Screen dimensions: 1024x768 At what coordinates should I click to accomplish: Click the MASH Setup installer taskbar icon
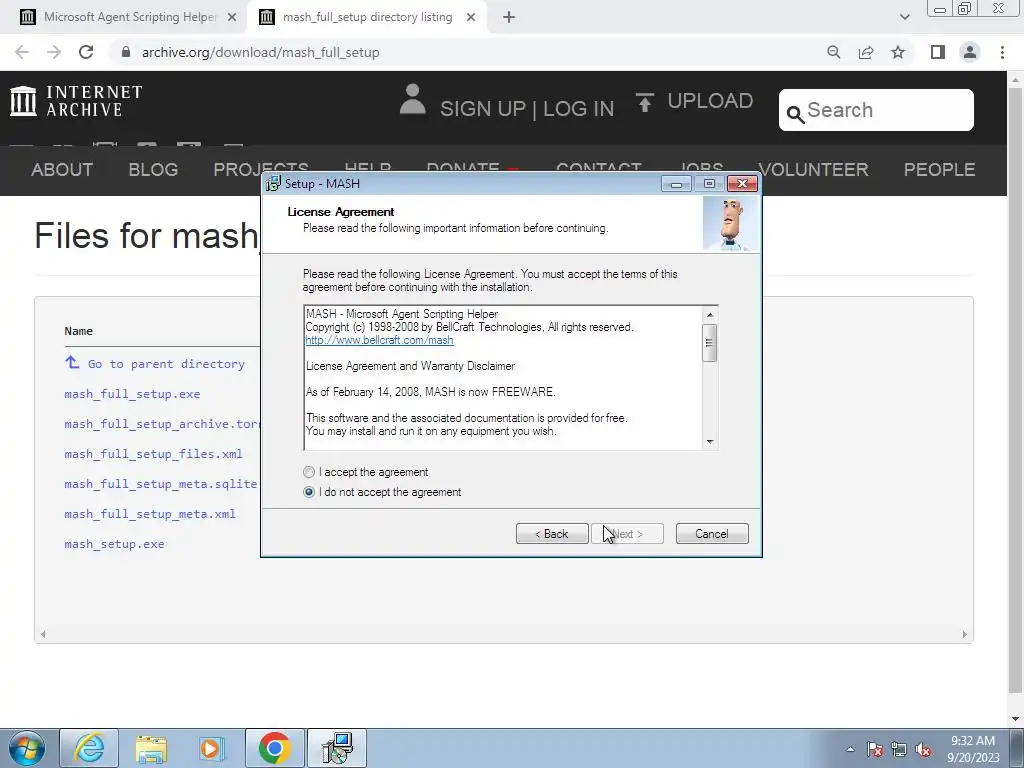pos(336,748)
